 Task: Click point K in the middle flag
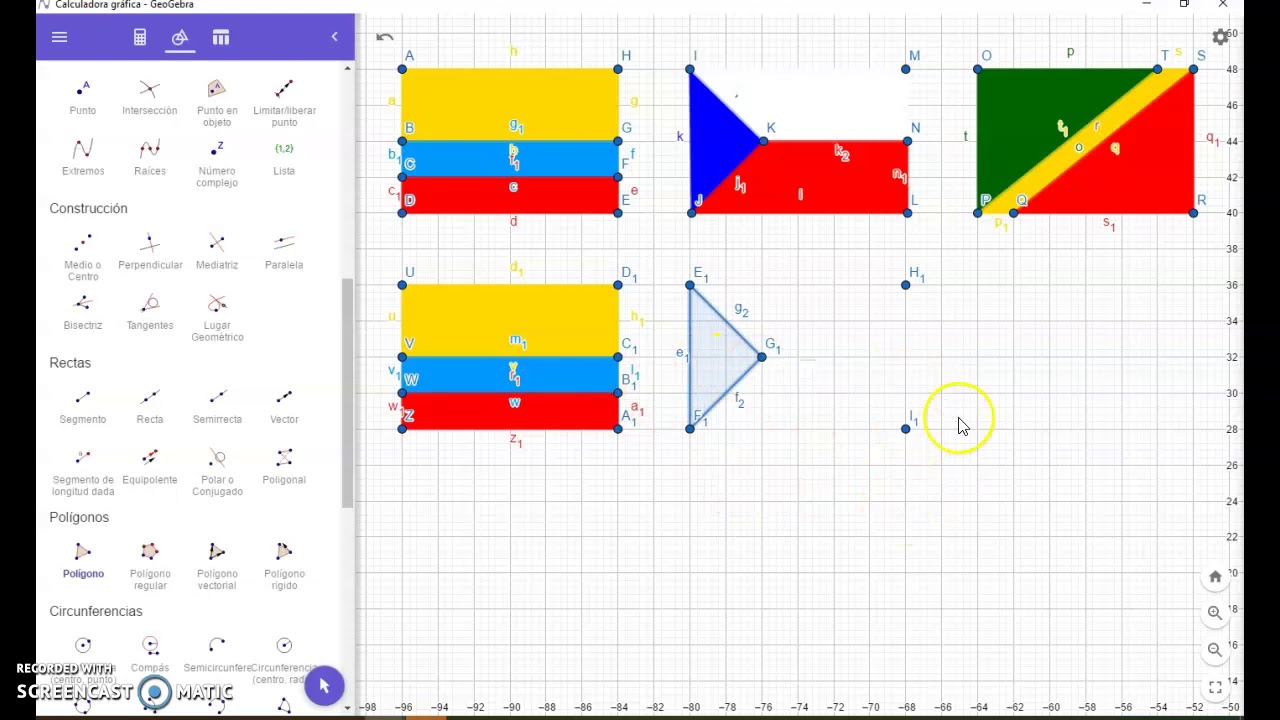[762, 141]
